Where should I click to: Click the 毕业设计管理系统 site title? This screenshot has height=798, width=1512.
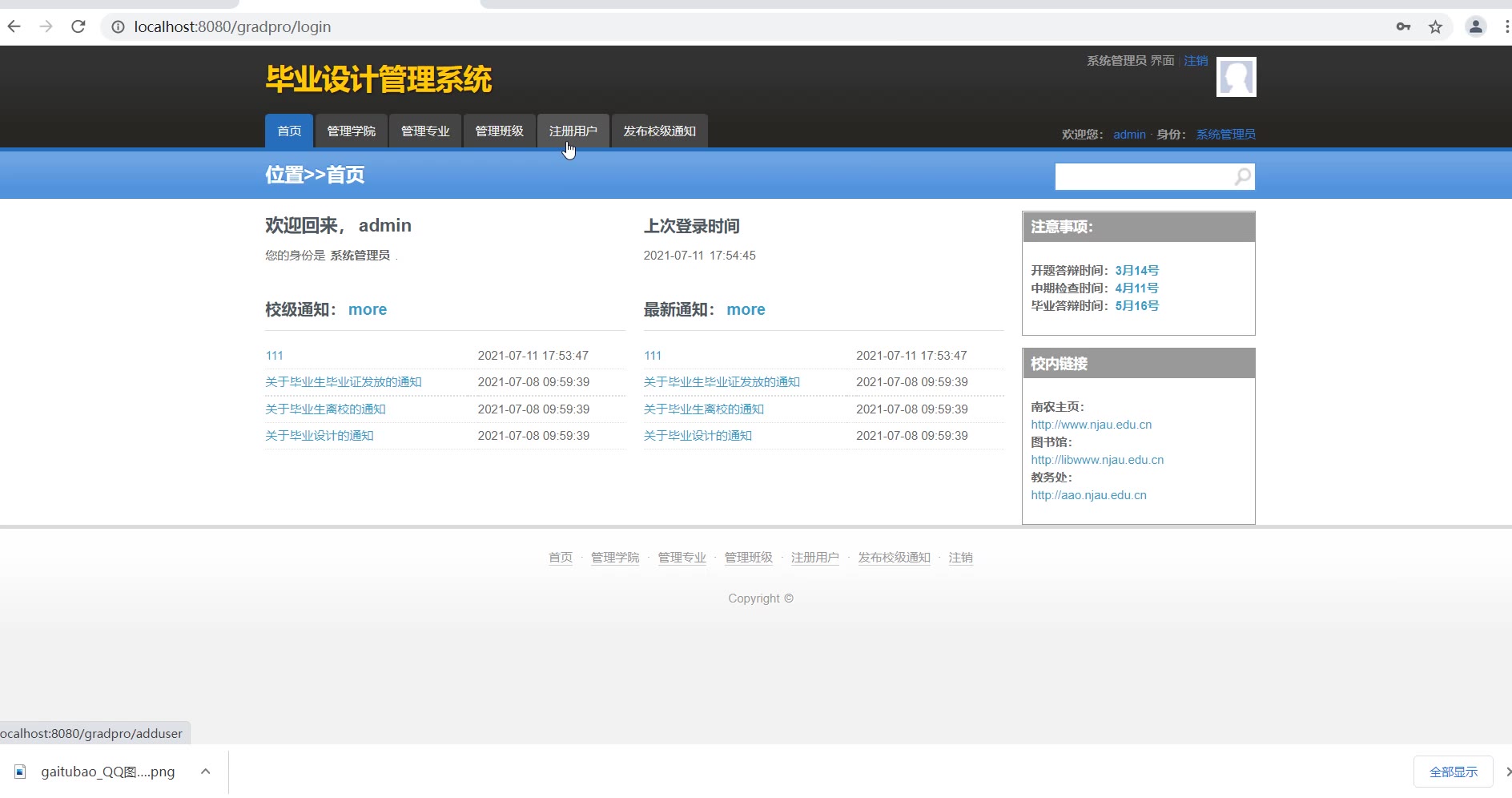coord(379,79)
